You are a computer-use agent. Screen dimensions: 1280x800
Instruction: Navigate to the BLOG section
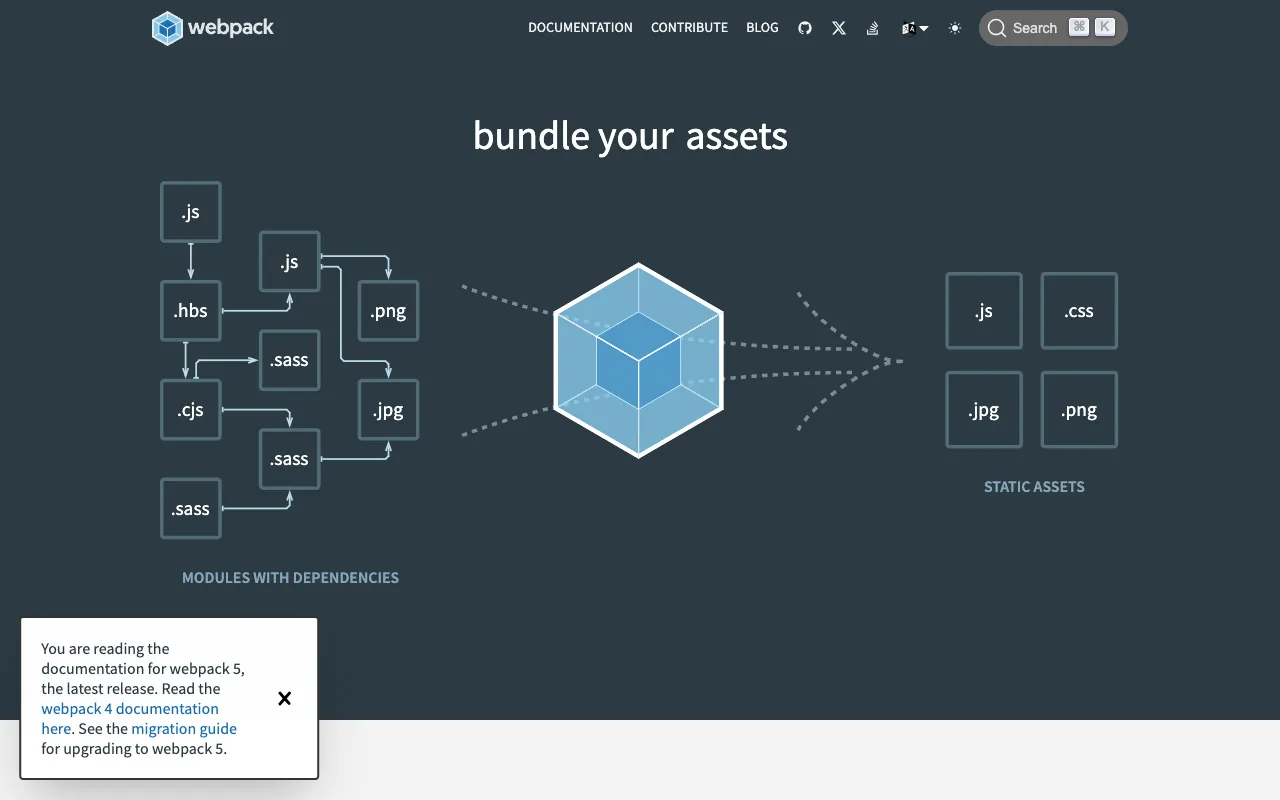pos(762,28)
